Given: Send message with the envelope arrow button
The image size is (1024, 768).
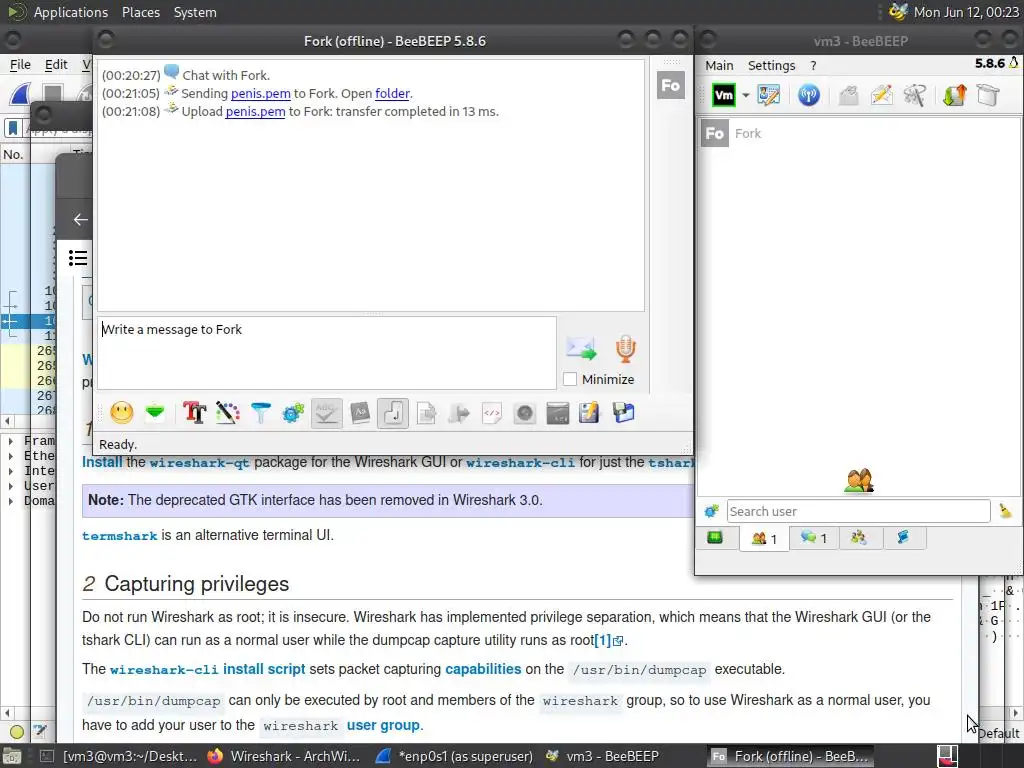Looking at the screenshot, I should tap(581, 348).
